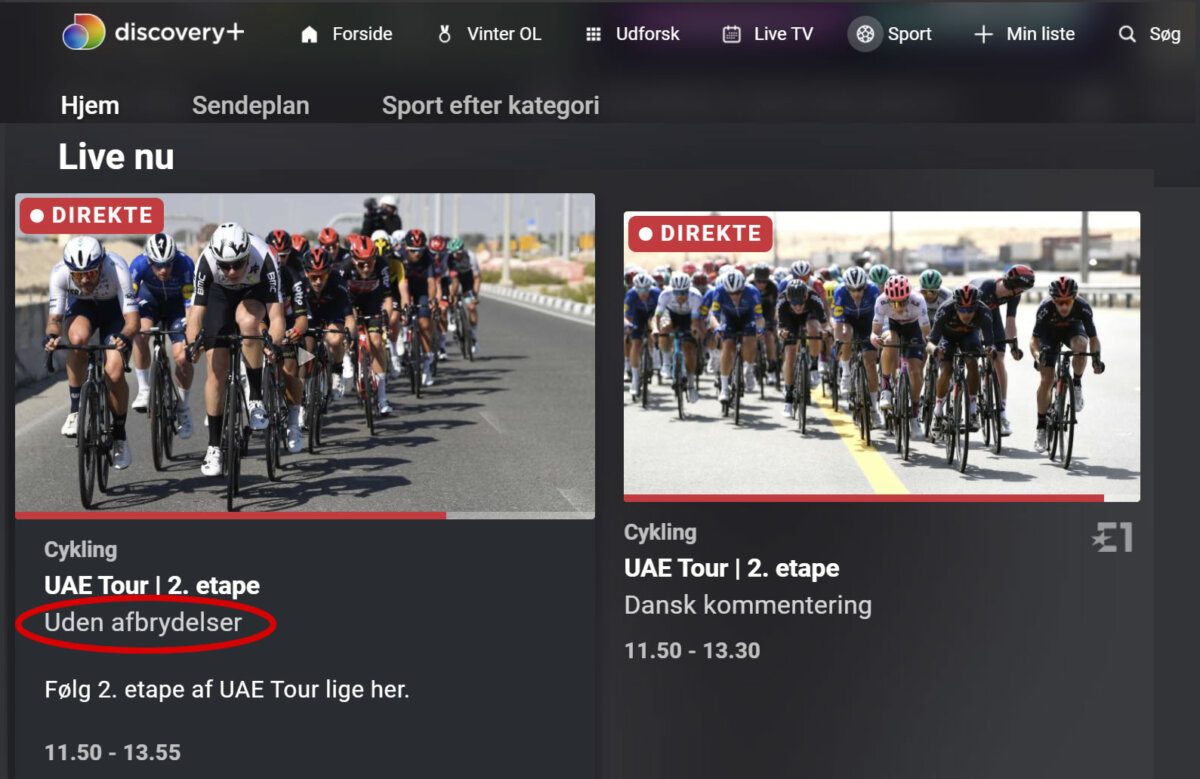Click the right stream's red progress bar
This screenshot has width=1200, height=779.
click(x=863, y=497)
